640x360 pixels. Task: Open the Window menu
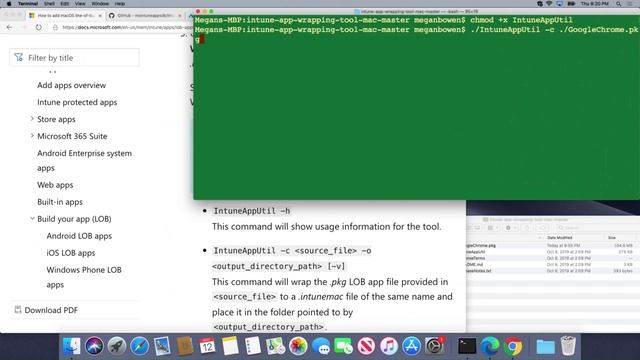tap(100, 4)
